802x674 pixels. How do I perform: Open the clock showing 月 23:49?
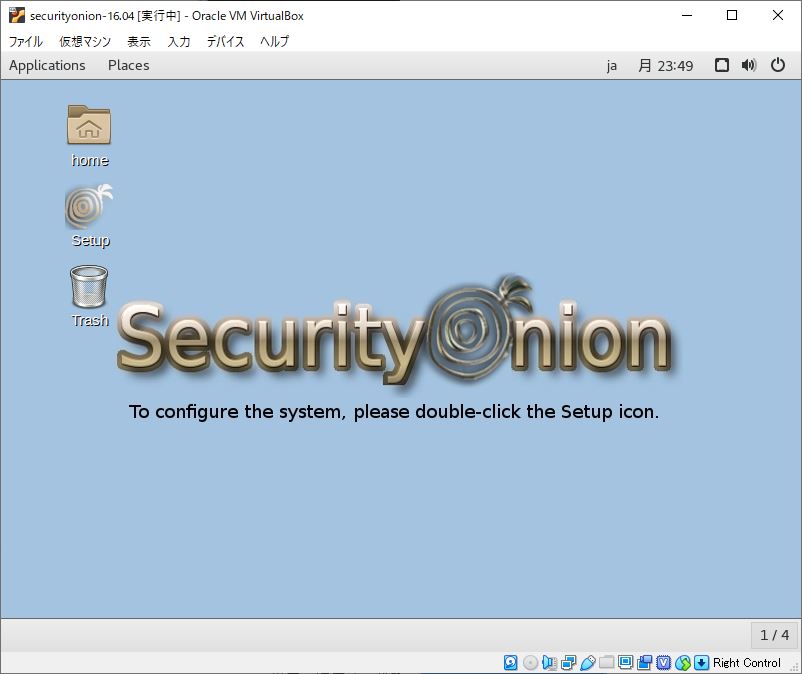click(665, 65)
